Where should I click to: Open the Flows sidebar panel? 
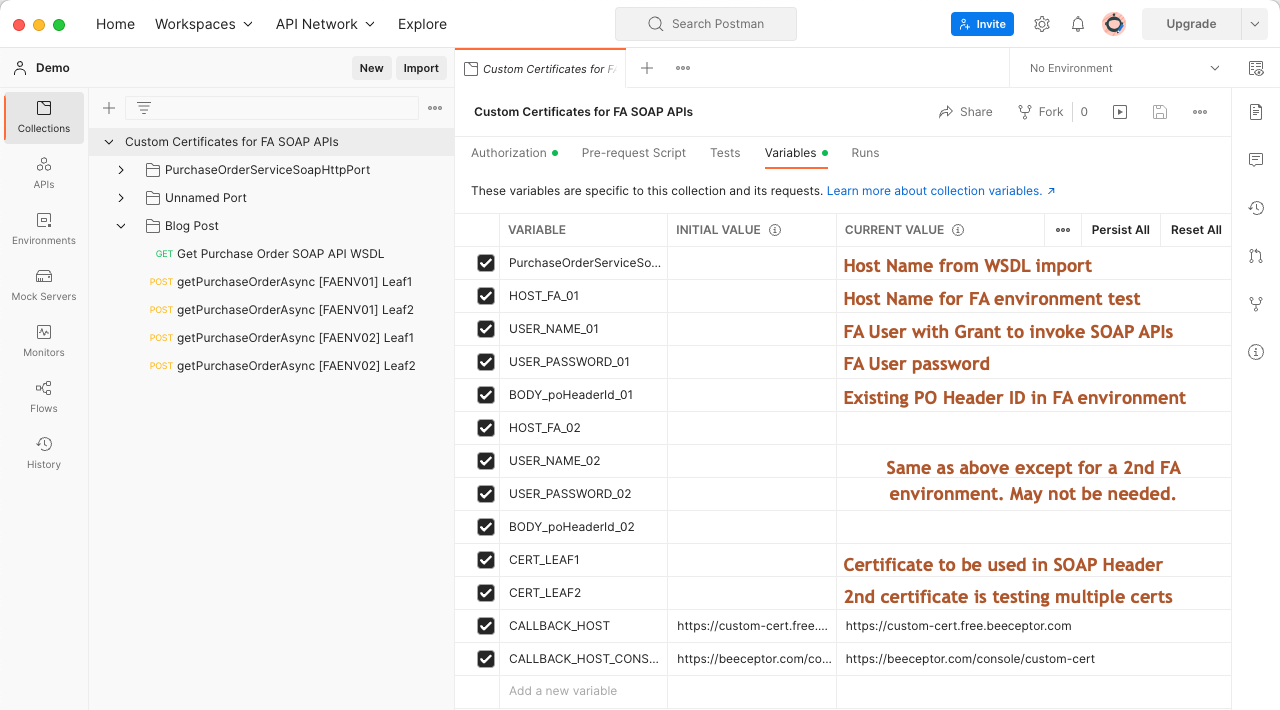pyautogui.click(x=44, y=396)
